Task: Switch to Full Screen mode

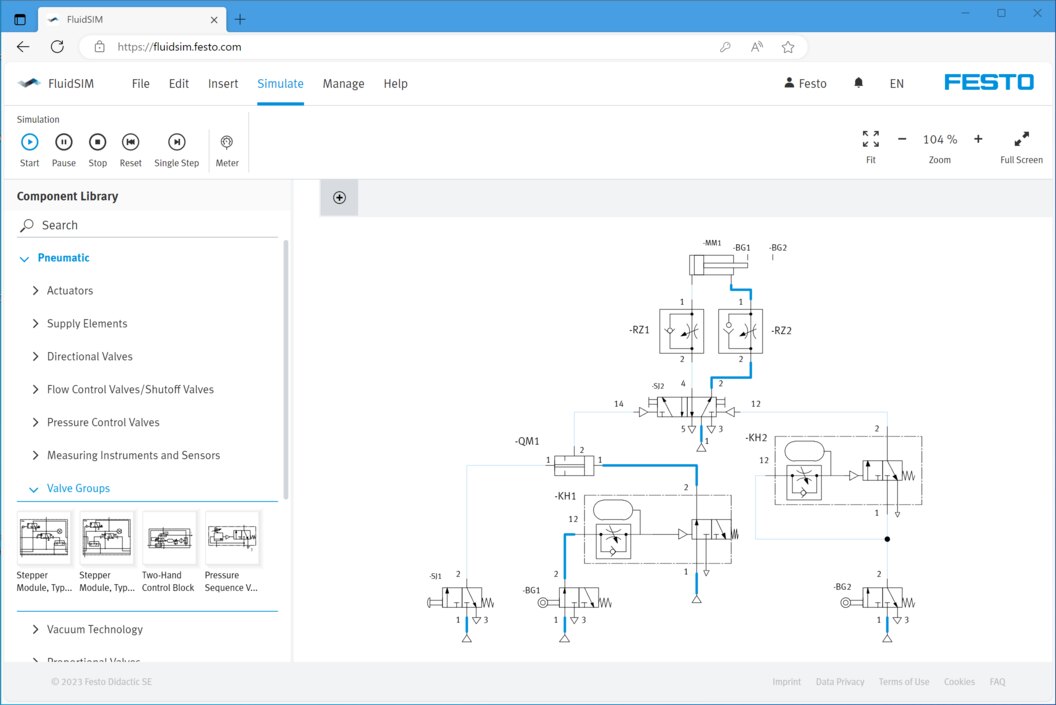Action: coord(1021,146)
